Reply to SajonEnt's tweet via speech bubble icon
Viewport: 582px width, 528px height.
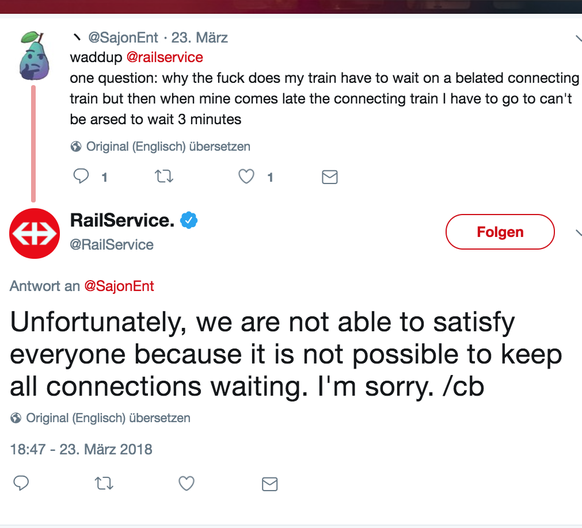pos(81,176)
